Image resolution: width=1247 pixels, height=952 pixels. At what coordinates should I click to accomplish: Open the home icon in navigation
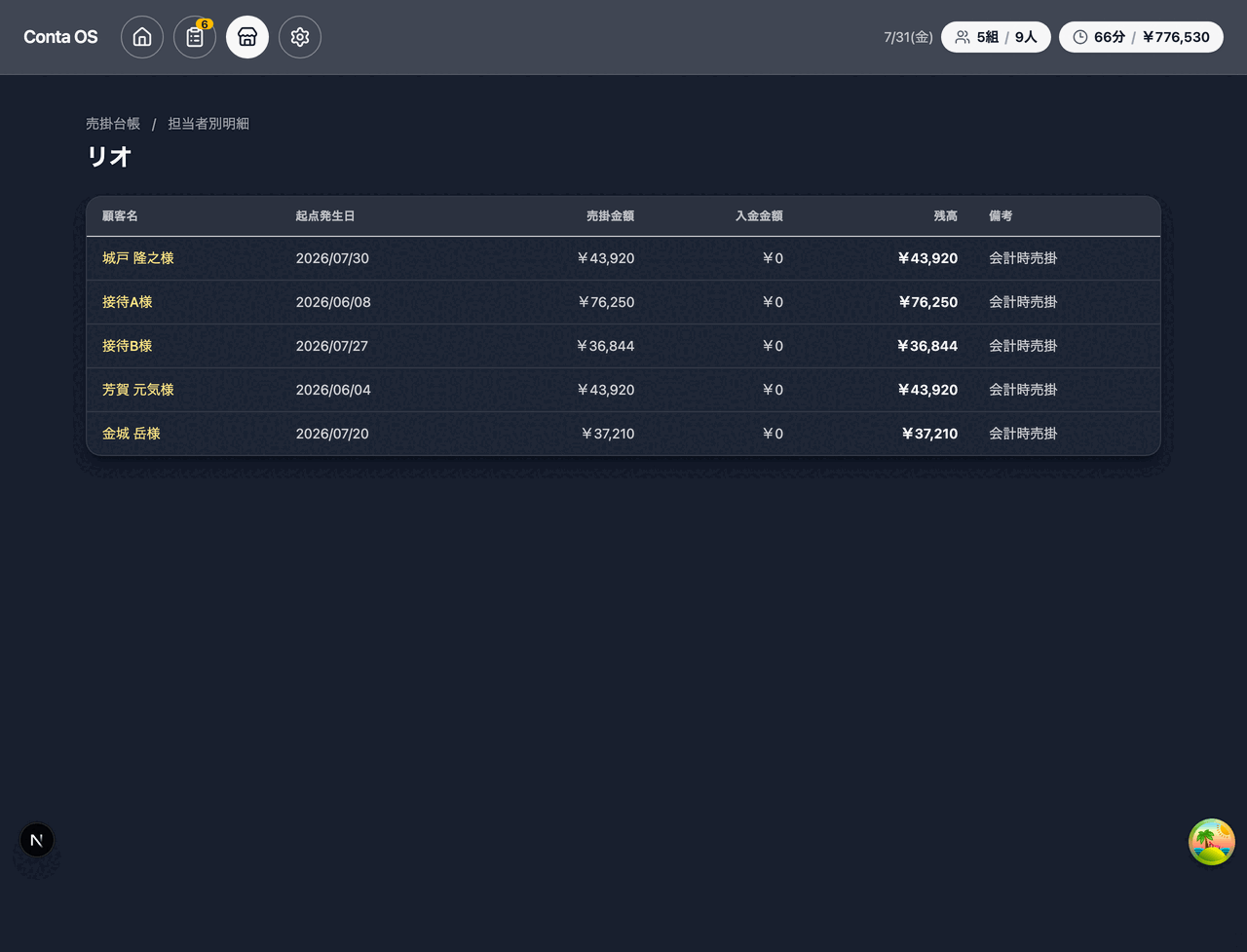142,37
